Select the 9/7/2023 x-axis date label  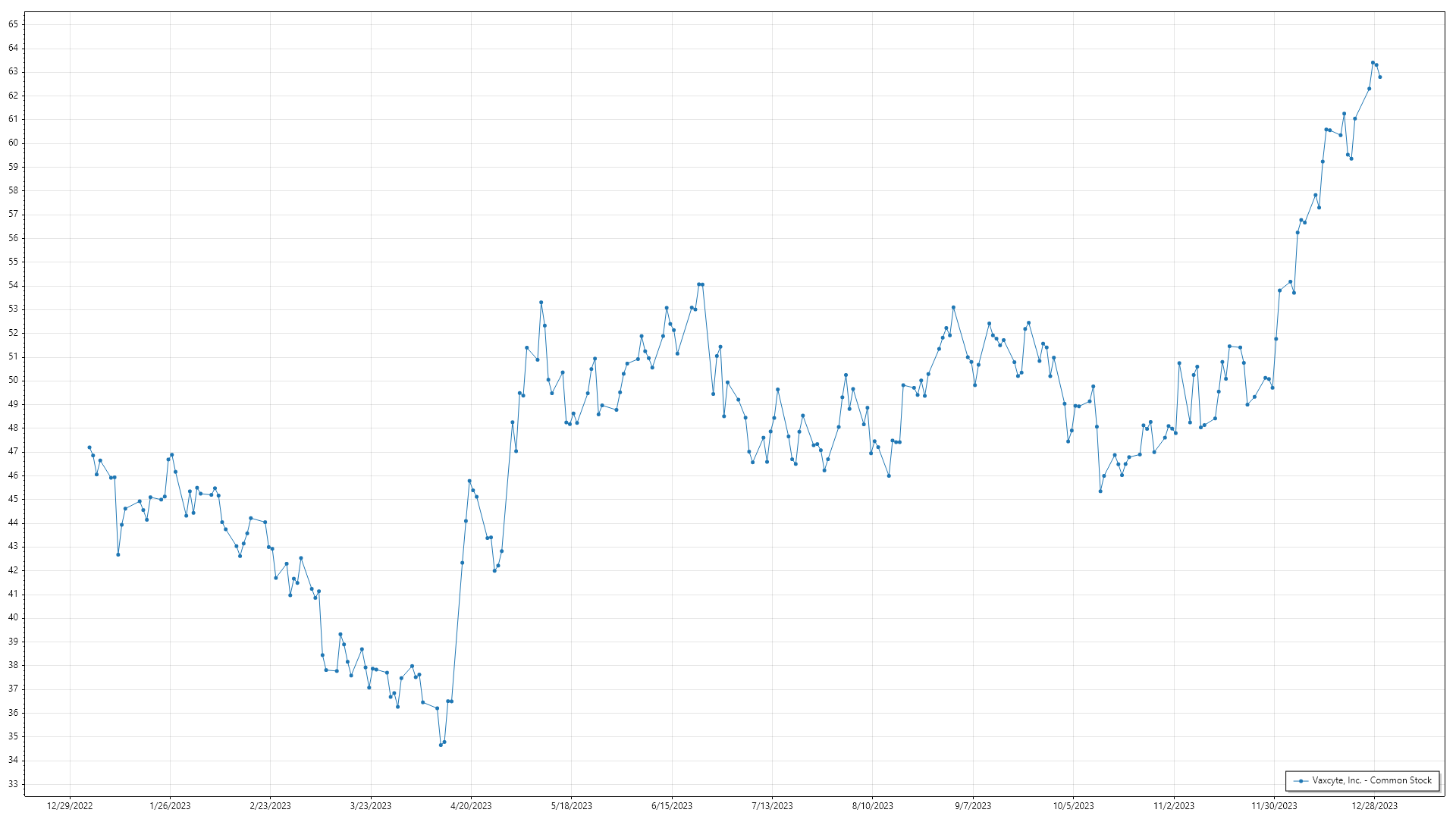(973, 806)
